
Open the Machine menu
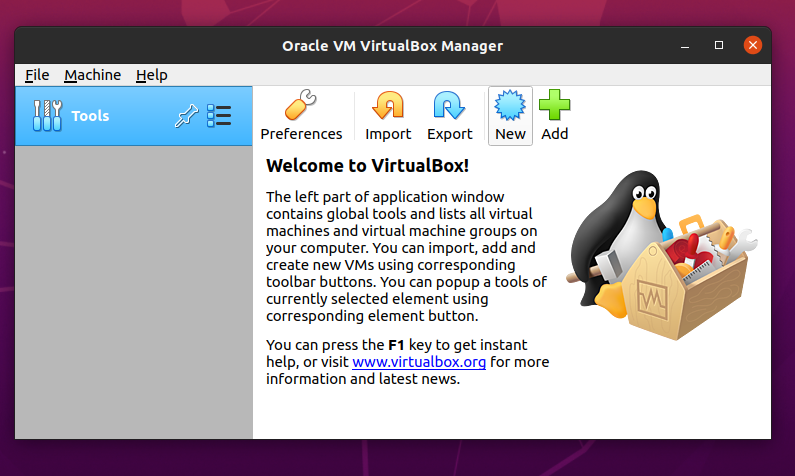(92, 75)
